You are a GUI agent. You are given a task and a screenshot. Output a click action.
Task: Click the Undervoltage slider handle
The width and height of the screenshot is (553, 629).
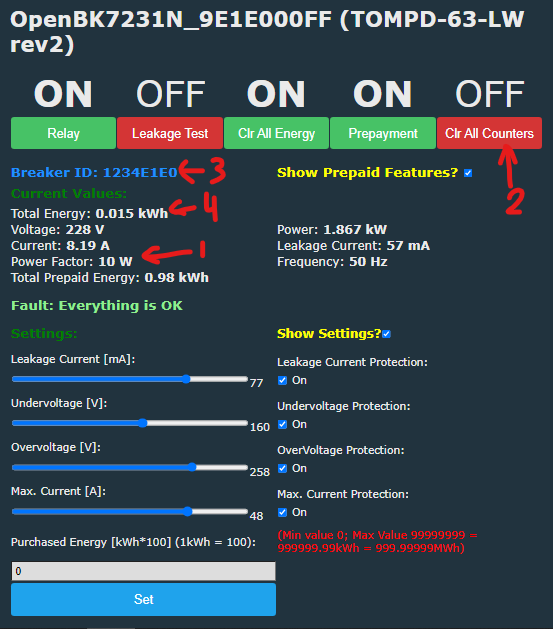pos(143,423)
